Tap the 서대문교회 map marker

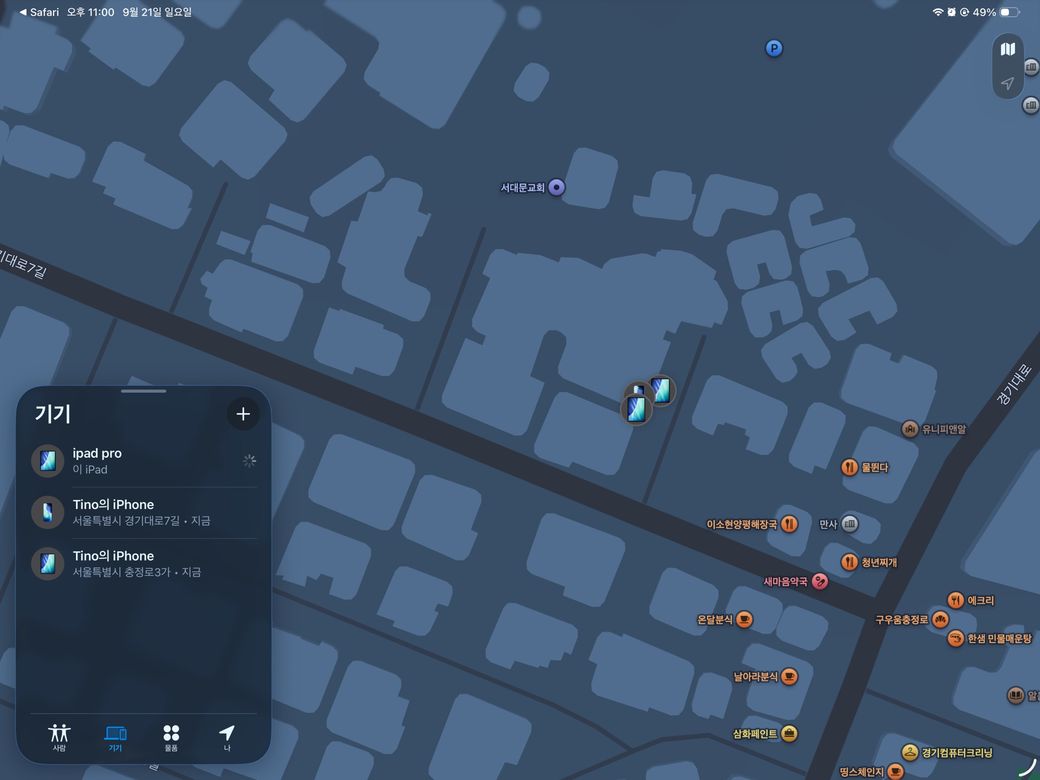(x=556, y=188)
